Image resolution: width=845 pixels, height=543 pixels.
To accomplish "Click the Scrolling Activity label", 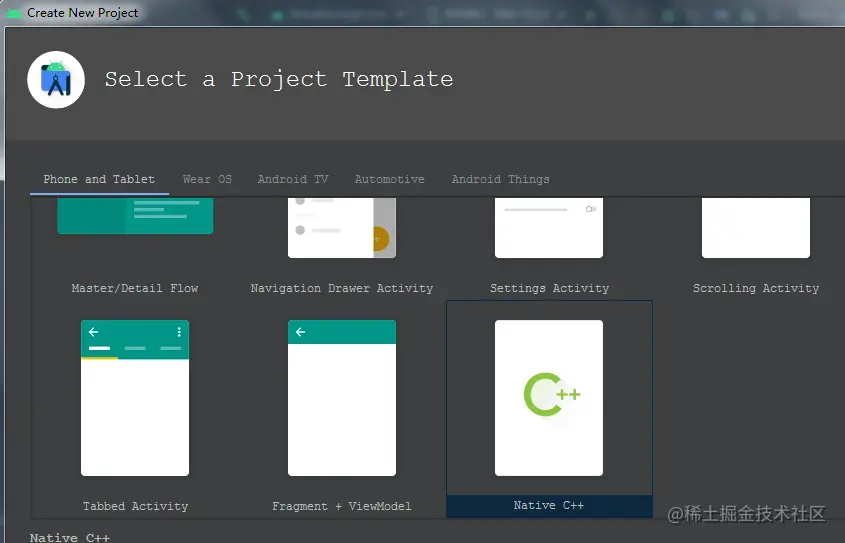I will click(x=756, y=288).
